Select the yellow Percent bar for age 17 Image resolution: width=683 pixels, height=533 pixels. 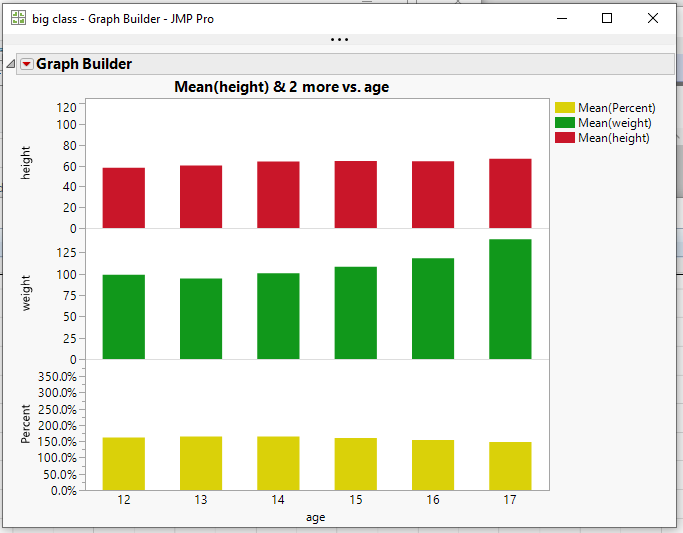(x=510, y=466)
